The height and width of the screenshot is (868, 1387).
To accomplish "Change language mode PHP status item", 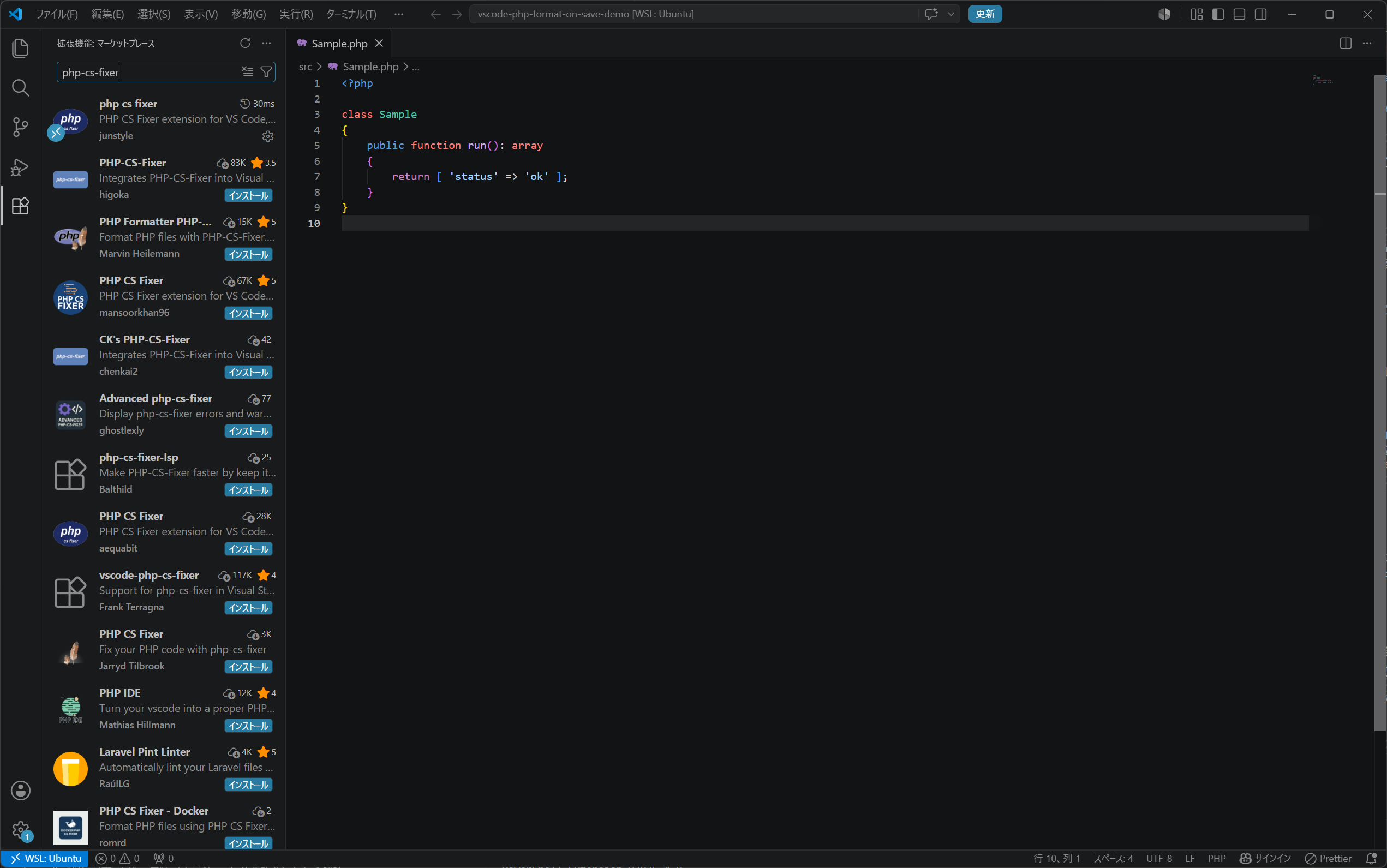I will click(x=1217, y=859).
